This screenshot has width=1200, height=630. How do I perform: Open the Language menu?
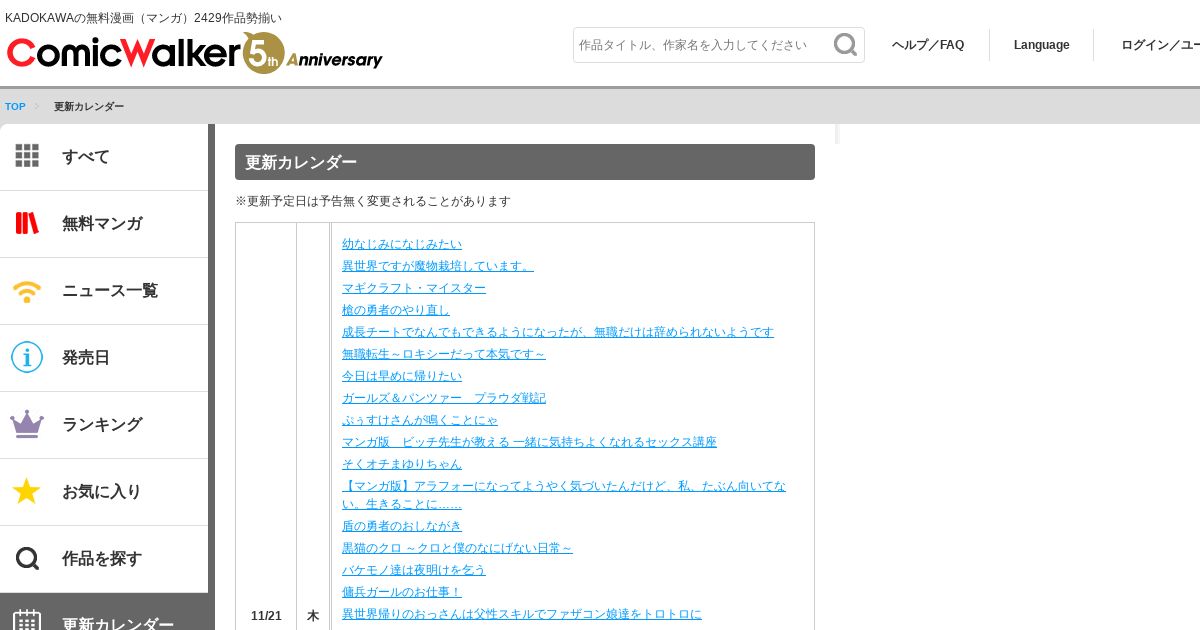(x=1041, y=45)
